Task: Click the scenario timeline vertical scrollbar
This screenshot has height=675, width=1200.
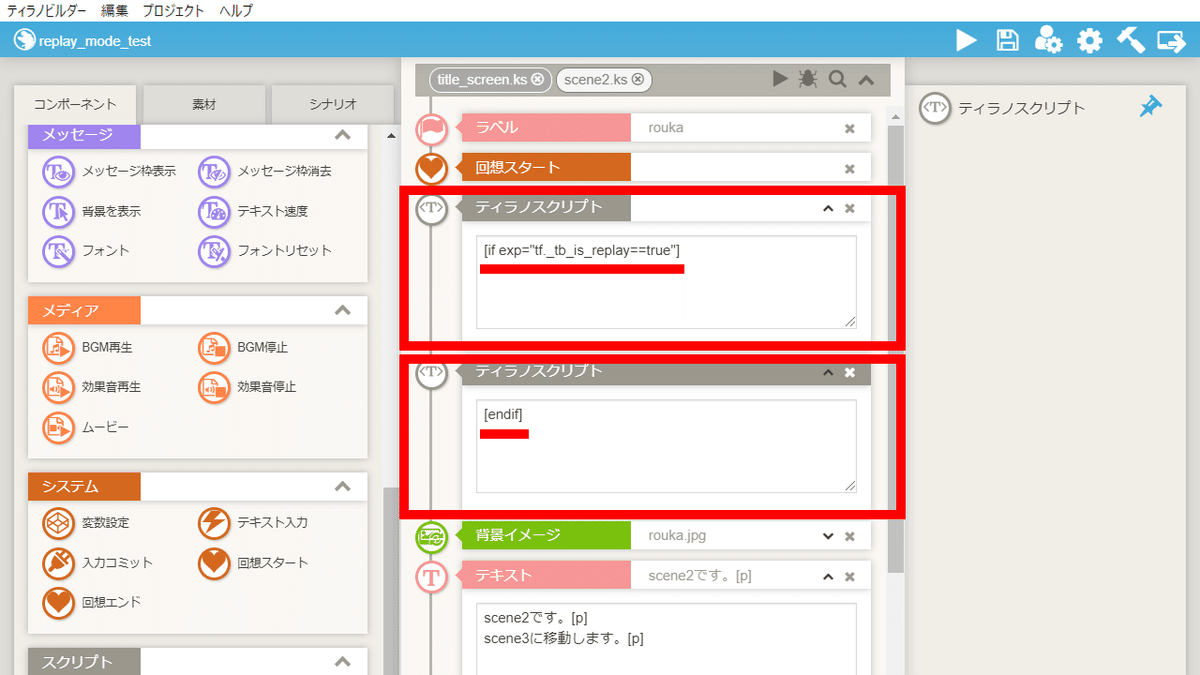Action: point(895,350)
